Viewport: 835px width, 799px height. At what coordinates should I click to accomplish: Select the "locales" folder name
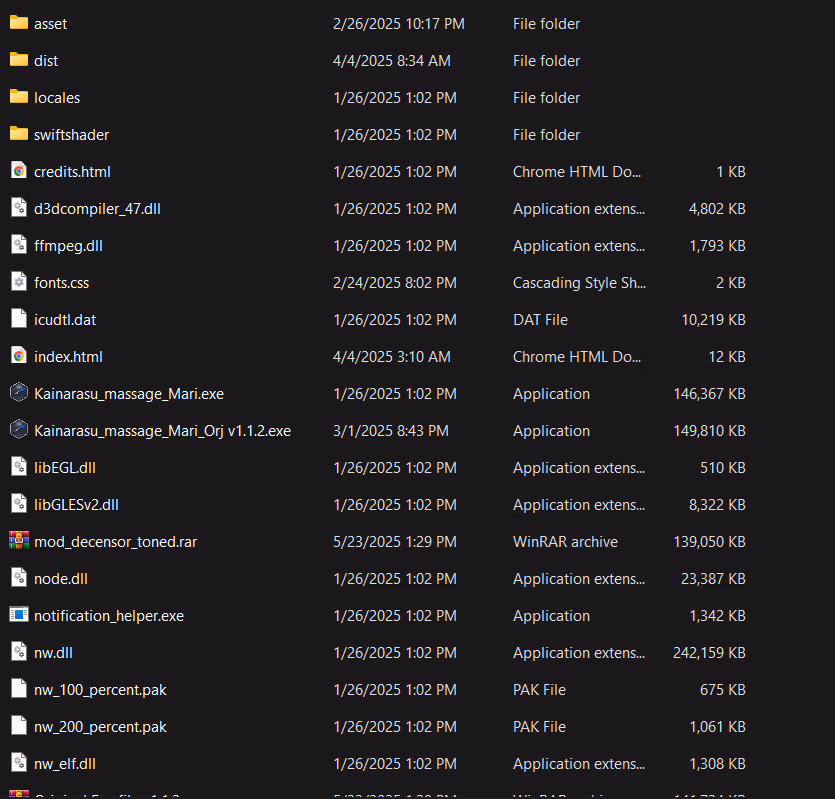[57, 98]
